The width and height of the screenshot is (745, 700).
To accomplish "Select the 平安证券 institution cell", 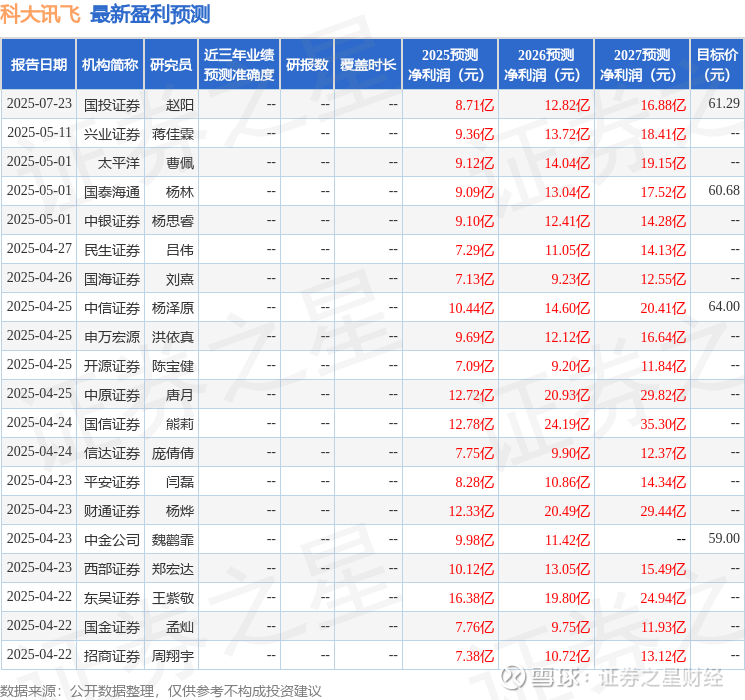I will pos(112,482).
